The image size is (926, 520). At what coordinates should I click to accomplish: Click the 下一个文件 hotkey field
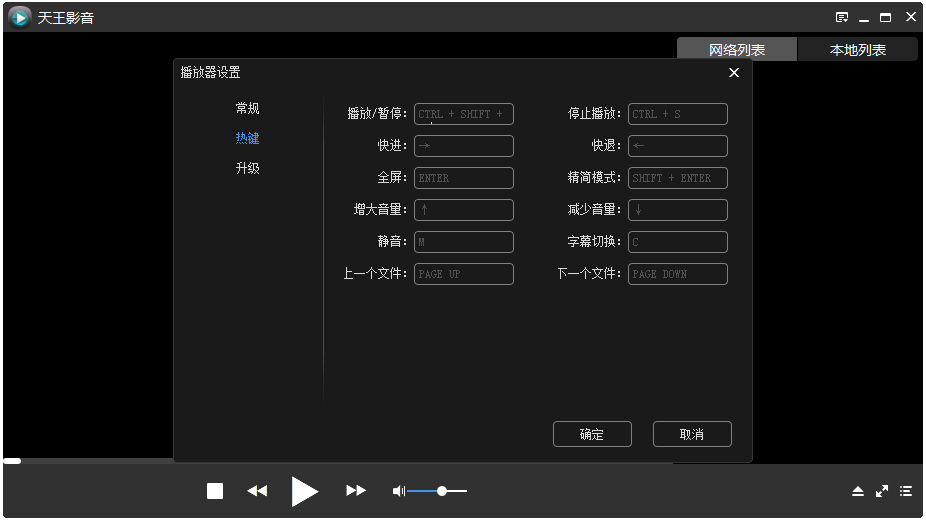[x=678, y=274]
